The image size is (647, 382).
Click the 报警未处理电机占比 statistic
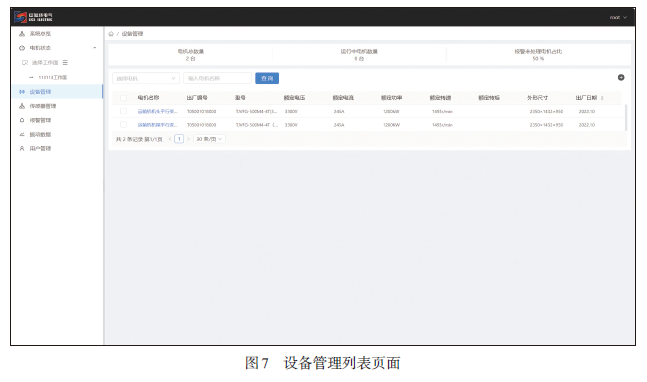538,55
